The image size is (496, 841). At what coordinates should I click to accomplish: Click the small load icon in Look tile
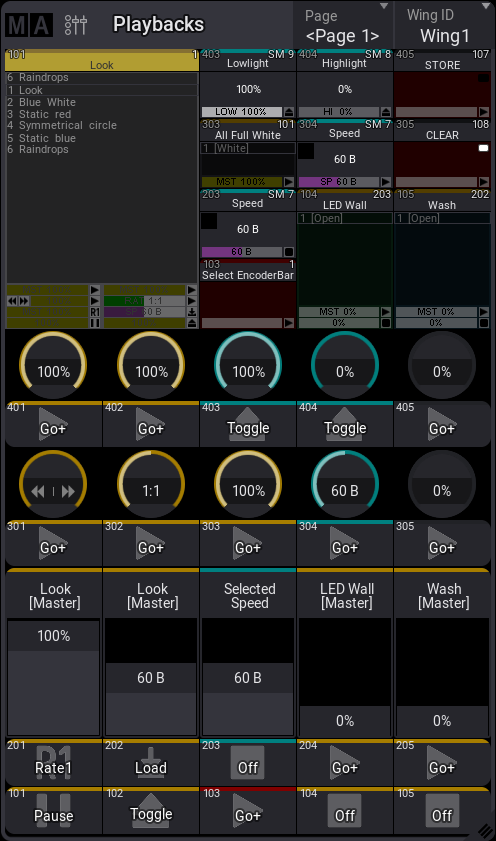coord(191,312)
